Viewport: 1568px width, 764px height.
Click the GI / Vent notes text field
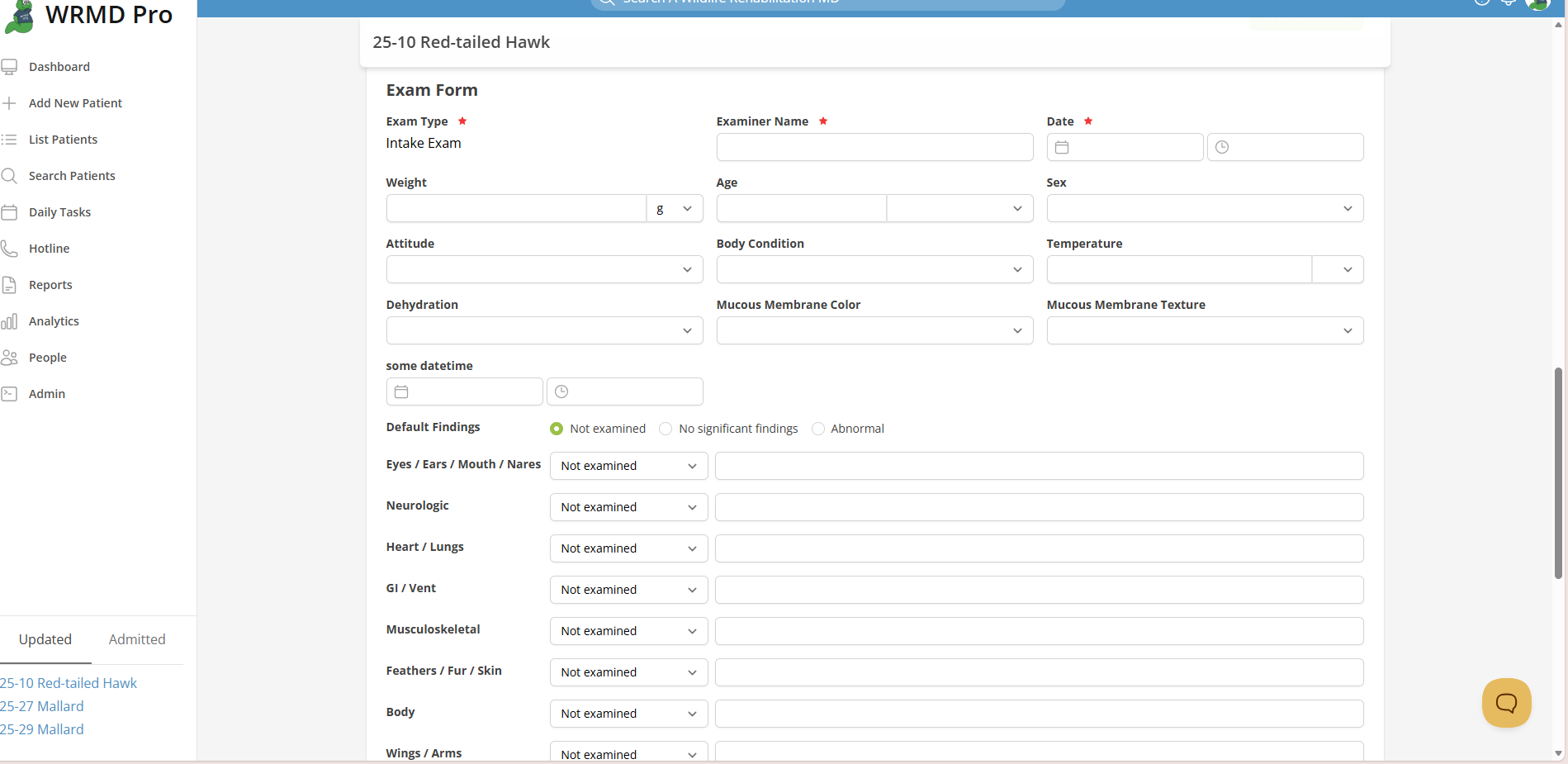coord(1039,590)
